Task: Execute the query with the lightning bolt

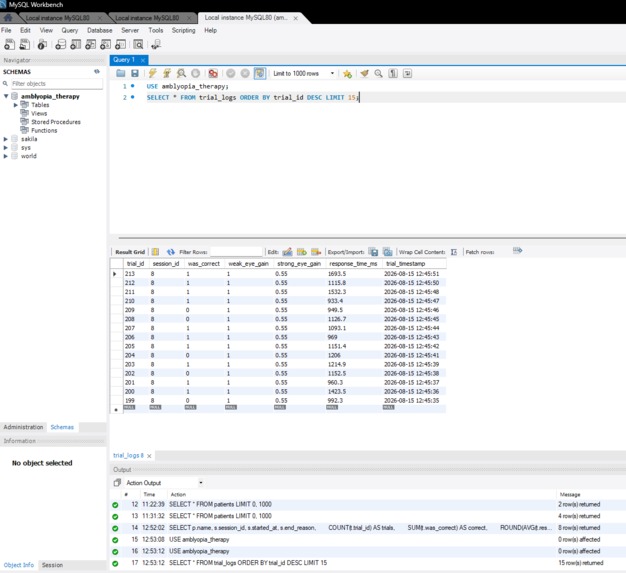Action: [x=153, y=73]
